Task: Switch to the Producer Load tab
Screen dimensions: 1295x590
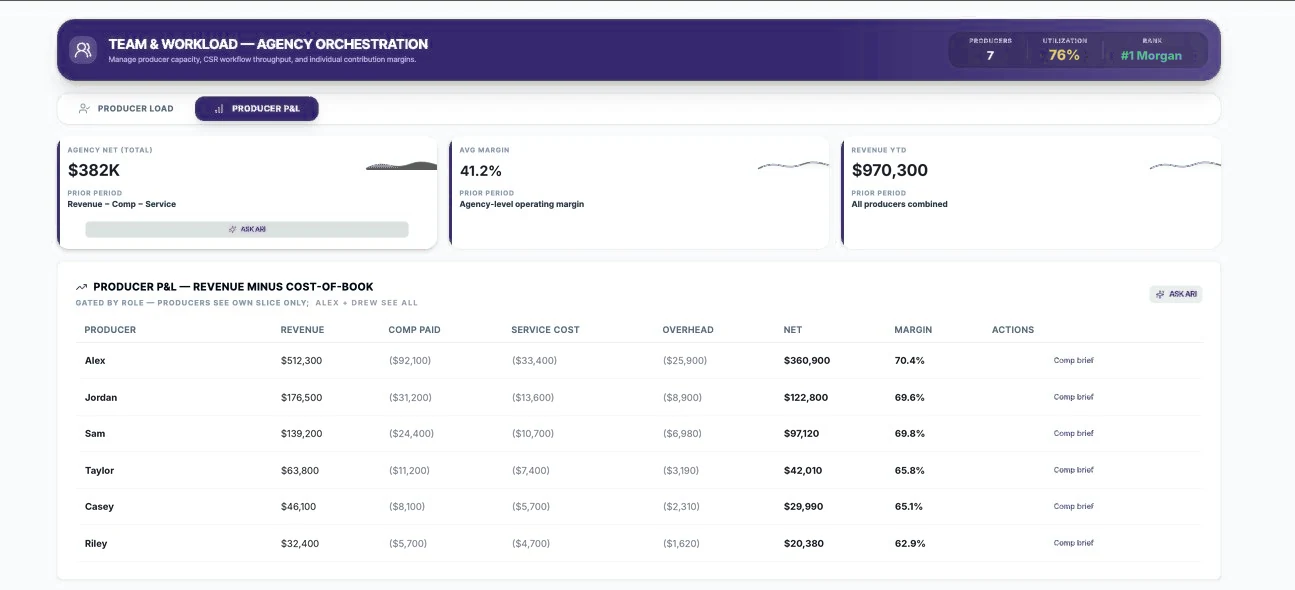Action: pyautogui.click(x=126, y=108)
